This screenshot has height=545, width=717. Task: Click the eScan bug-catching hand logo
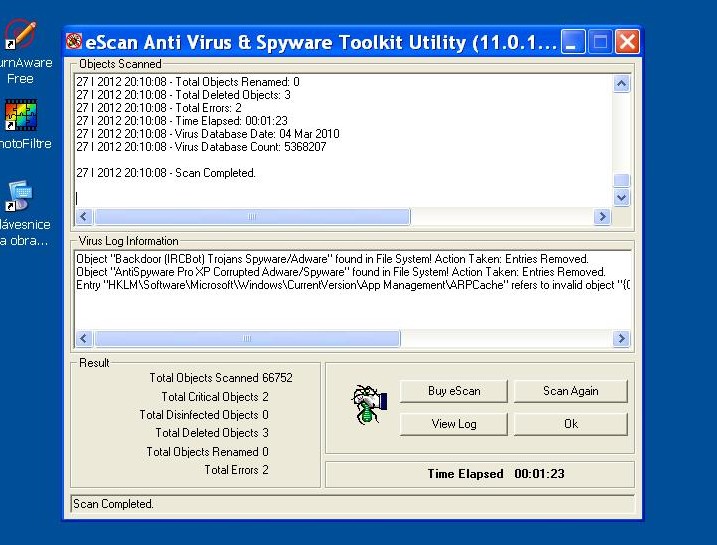369,404
